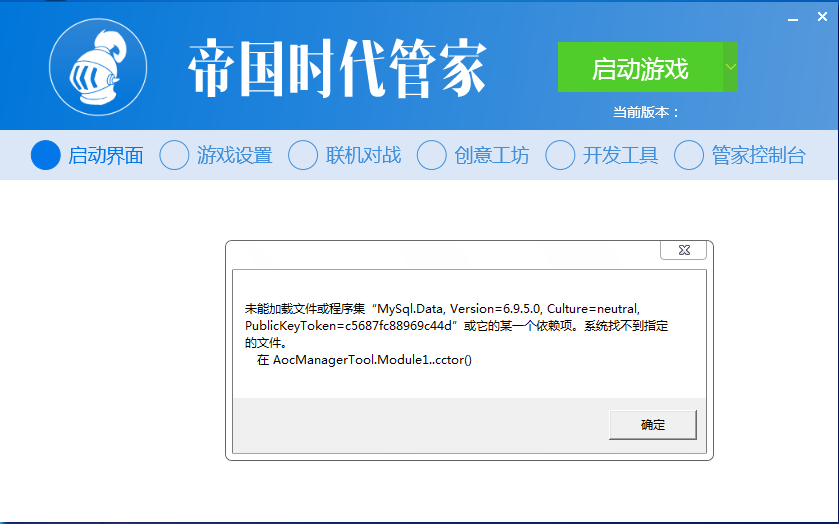Switch to the 游戏设置 tab label
839x524 pixels.
pos(234,155)
